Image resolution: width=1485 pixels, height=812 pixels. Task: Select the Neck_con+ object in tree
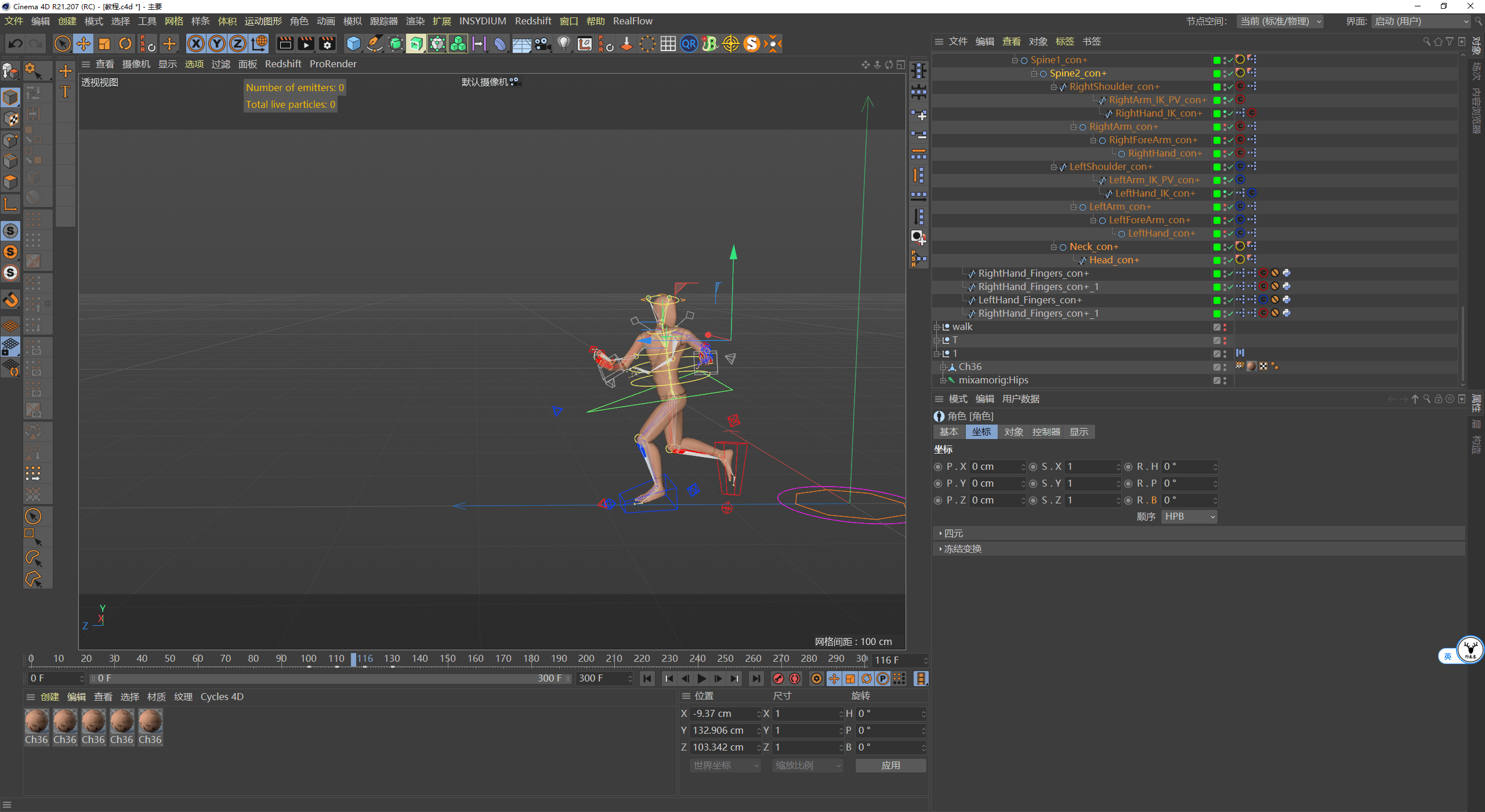pyautogui.click(x=1093, y=247)
